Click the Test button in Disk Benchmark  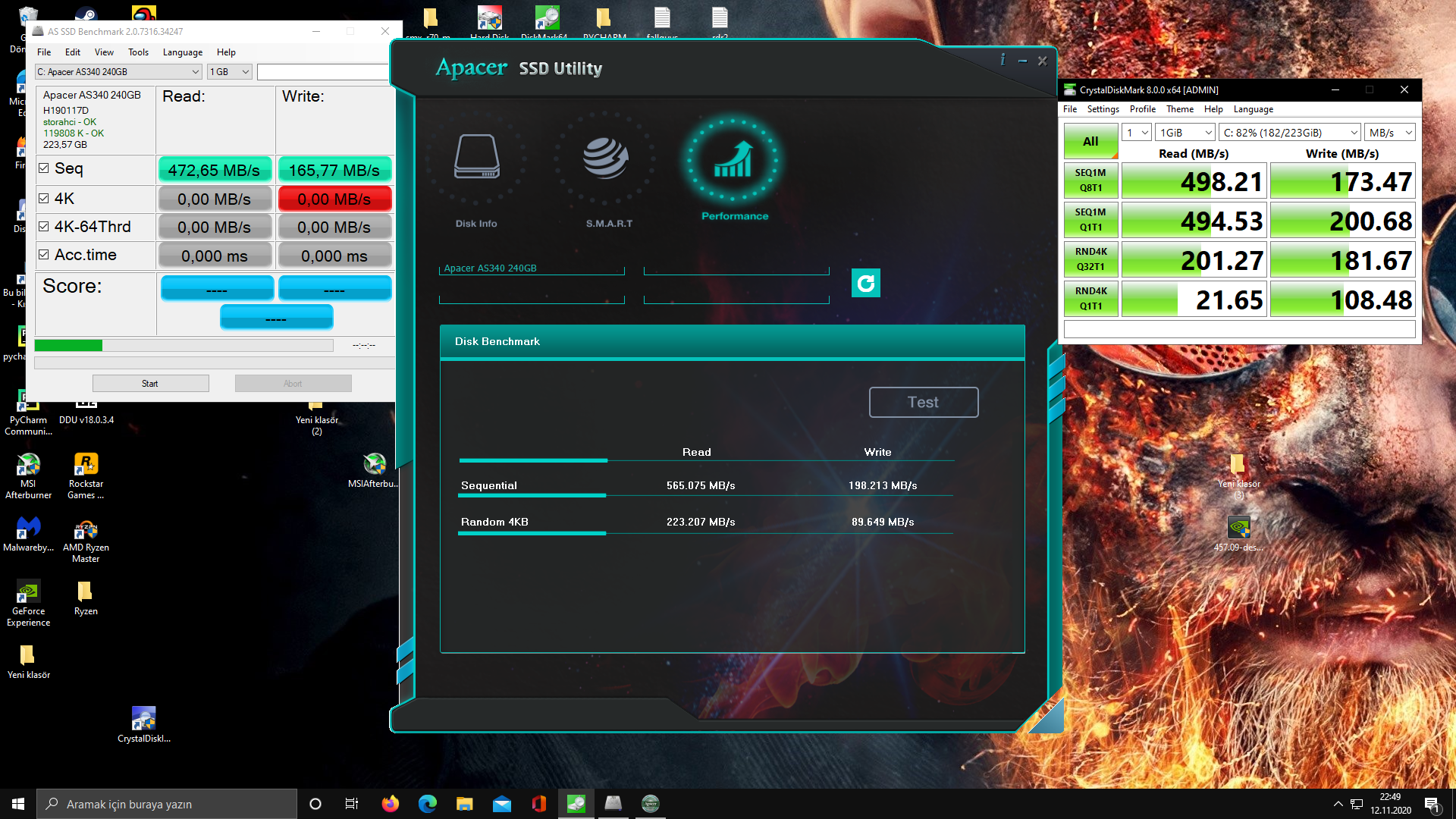tap(923, 403)
